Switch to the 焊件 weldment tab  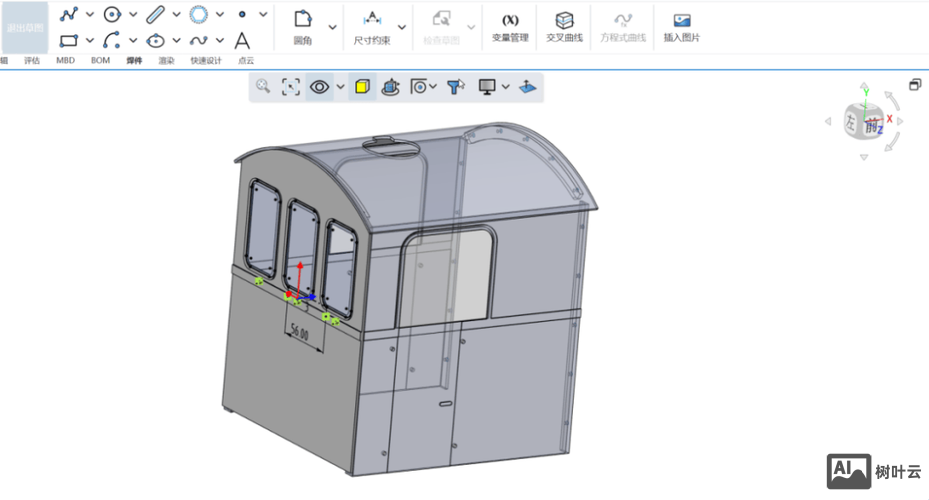[134, 61]
